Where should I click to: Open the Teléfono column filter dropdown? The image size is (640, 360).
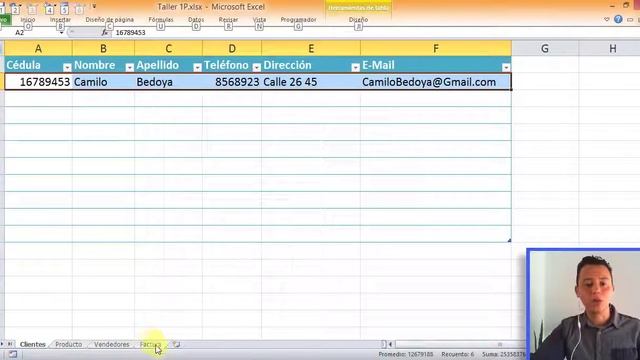click(256, 67)
